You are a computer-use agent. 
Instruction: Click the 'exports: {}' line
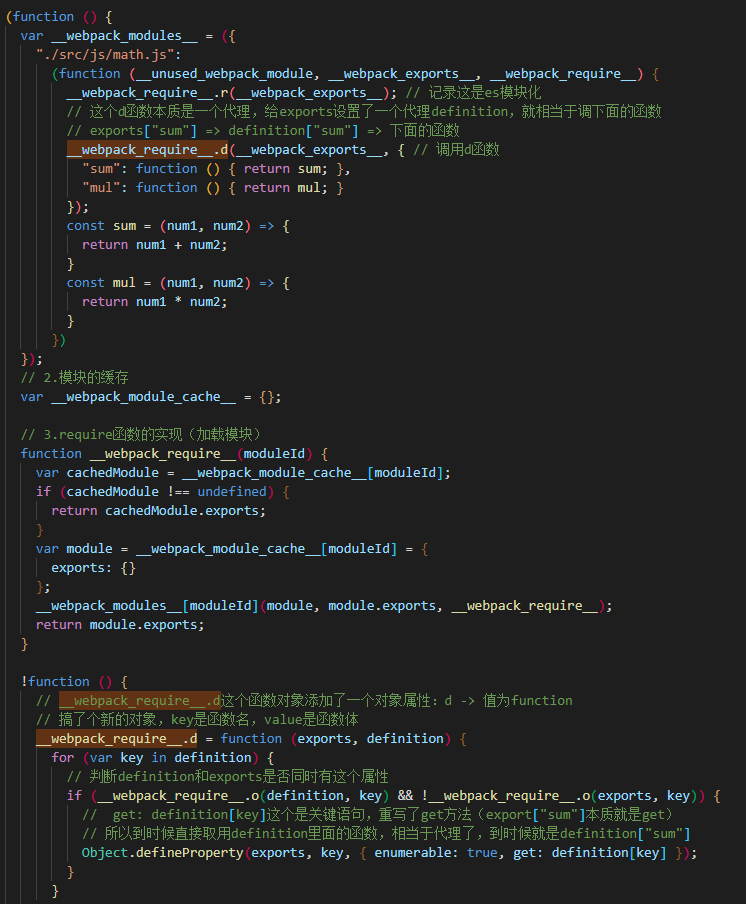[93, 568]
